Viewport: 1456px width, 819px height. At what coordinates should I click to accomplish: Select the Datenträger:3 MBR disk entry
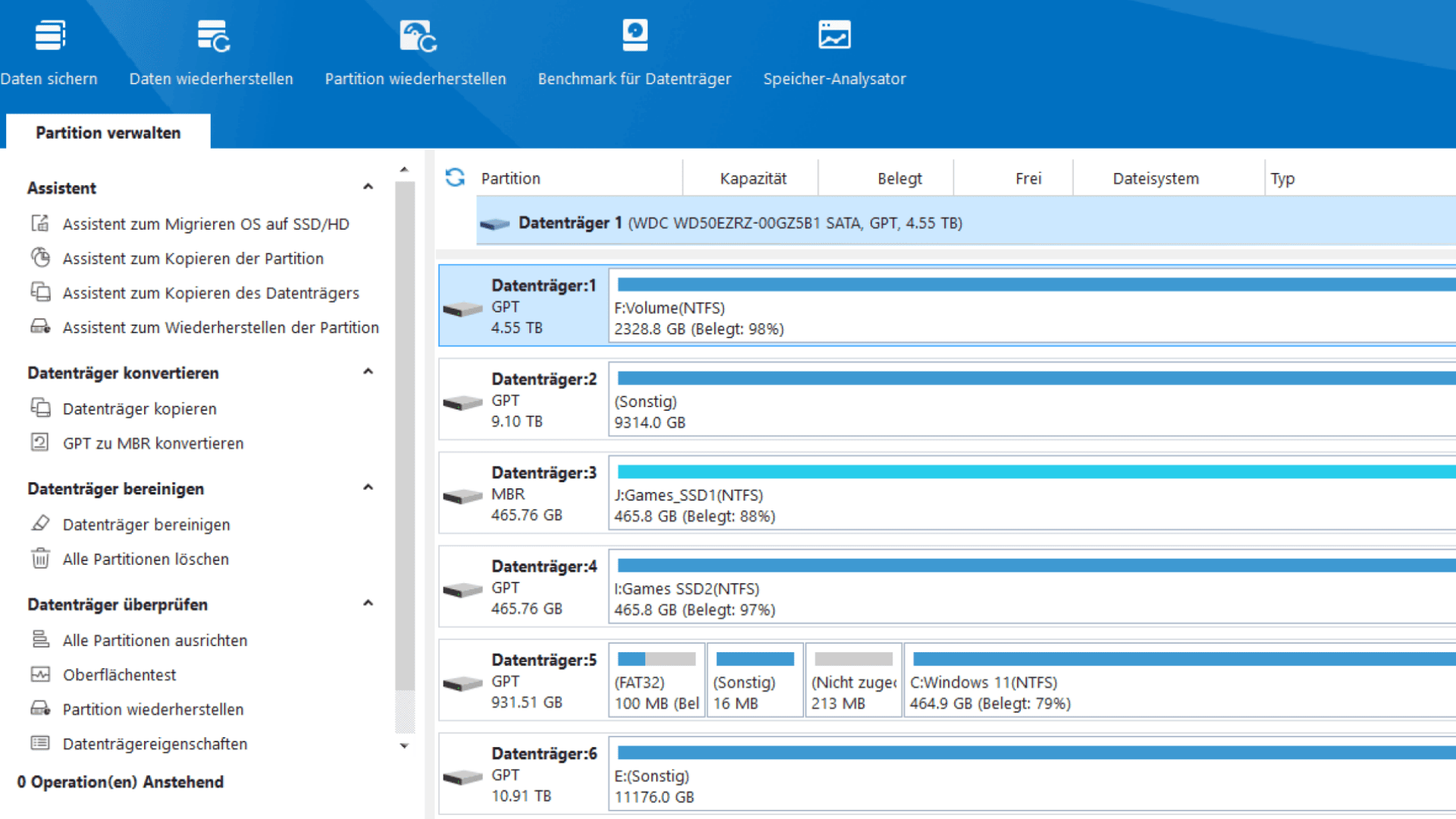(523, 494)
